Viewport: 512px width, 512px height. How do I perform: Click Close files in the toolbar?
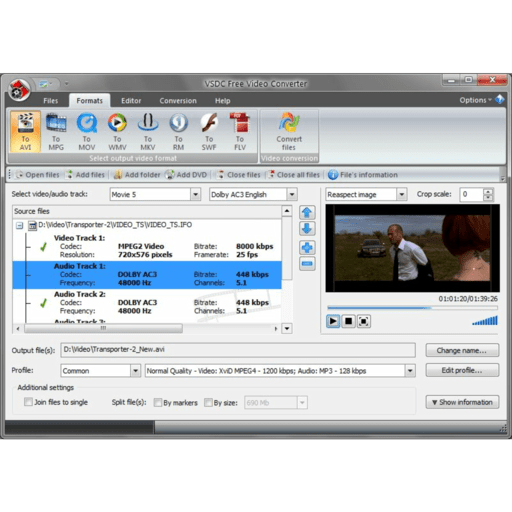pyautogui.click(x=238, y=175)
